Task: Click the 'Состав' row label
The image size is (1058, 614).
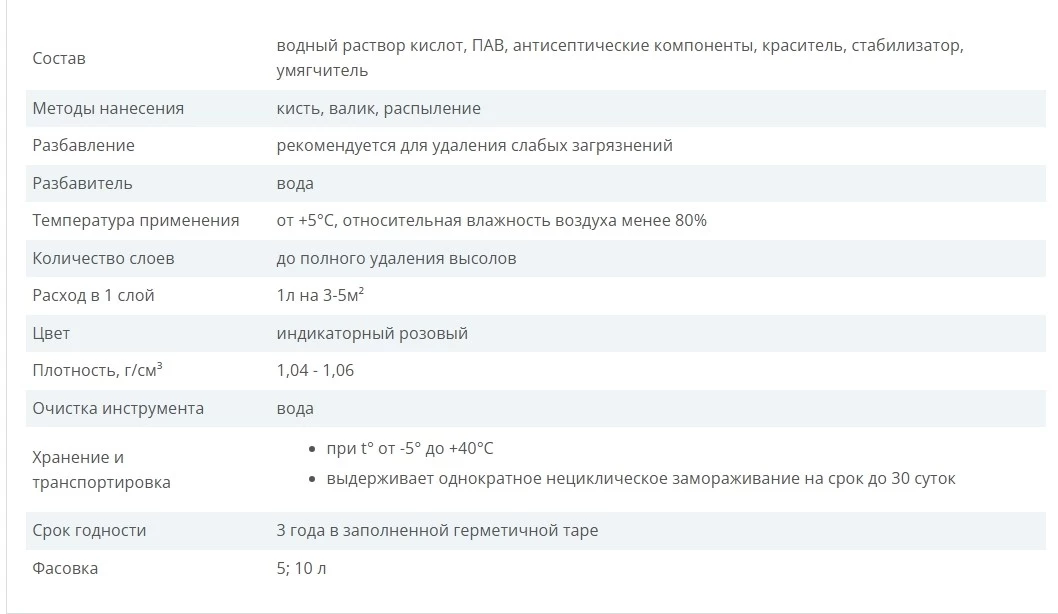Action: (x=59, y=58)
